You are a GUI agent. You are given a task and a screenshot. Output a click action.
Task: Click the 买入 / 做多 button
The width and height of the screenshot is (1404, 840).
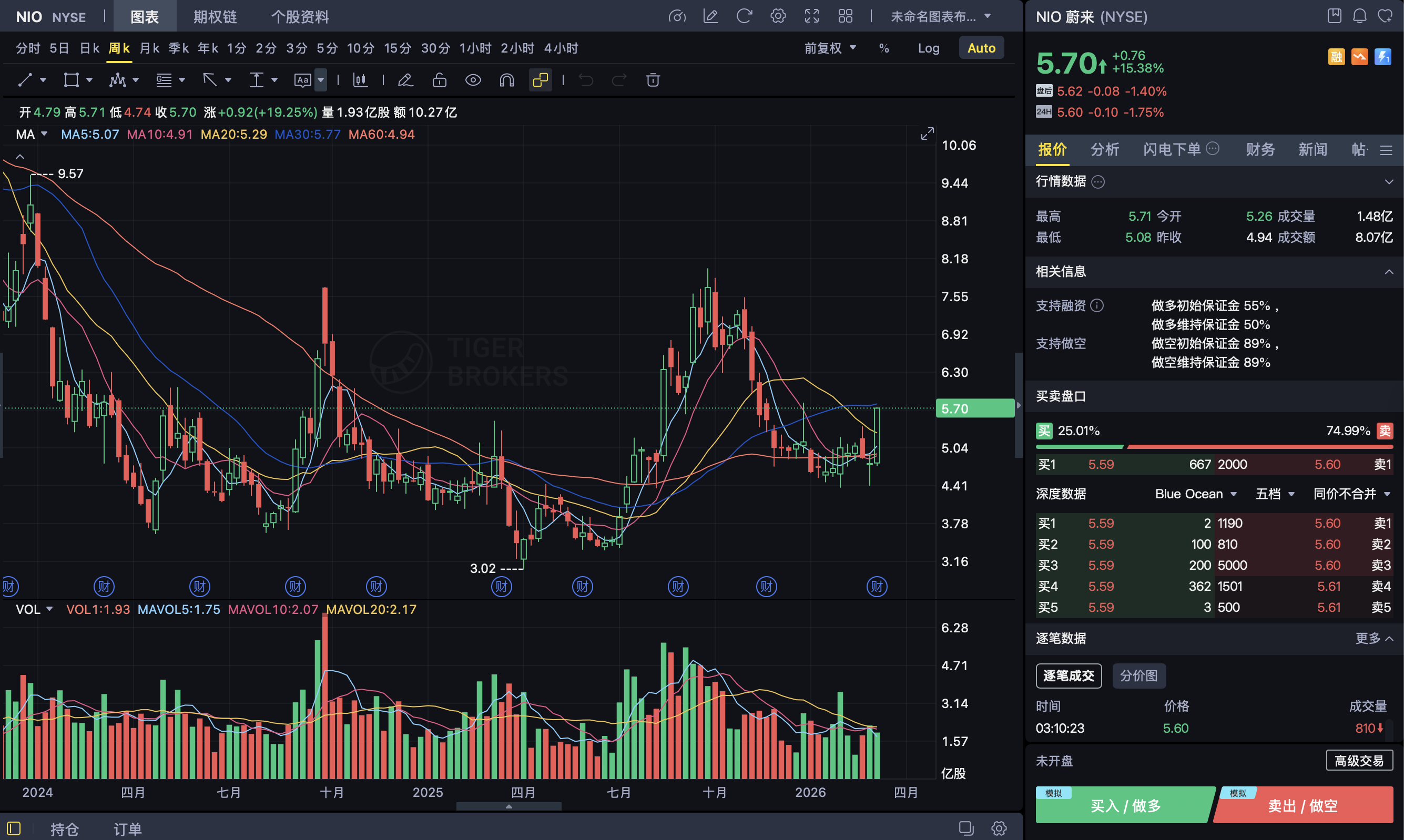tap(1125, 805)
